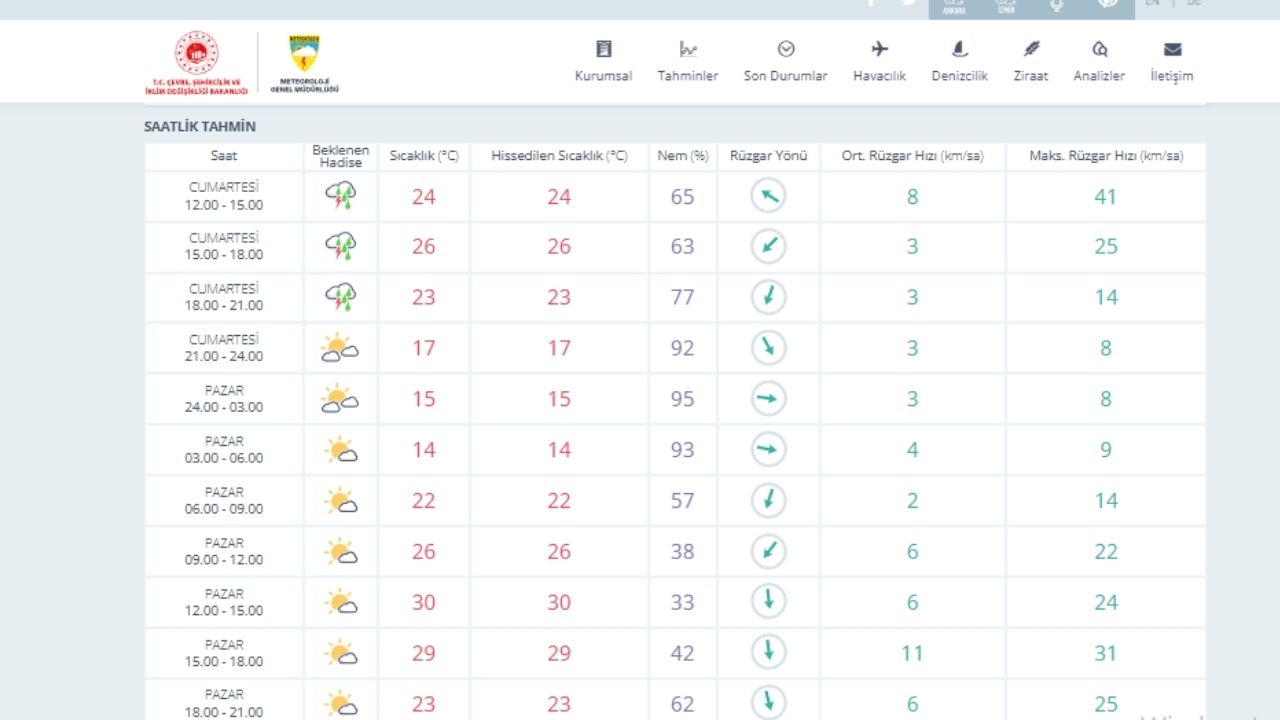Click the Rüzgar Yönü column header
Image resolution: width=1280 pixels, height=720 pixels.
769,156
